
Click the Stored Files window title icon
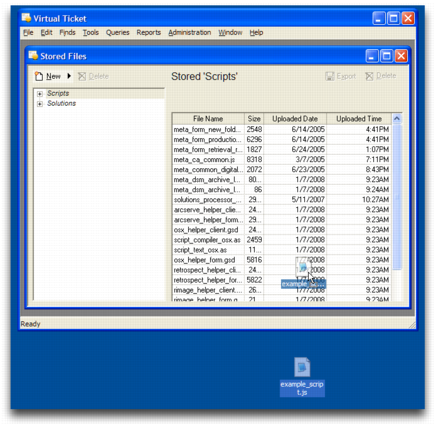tap(33, 56)
